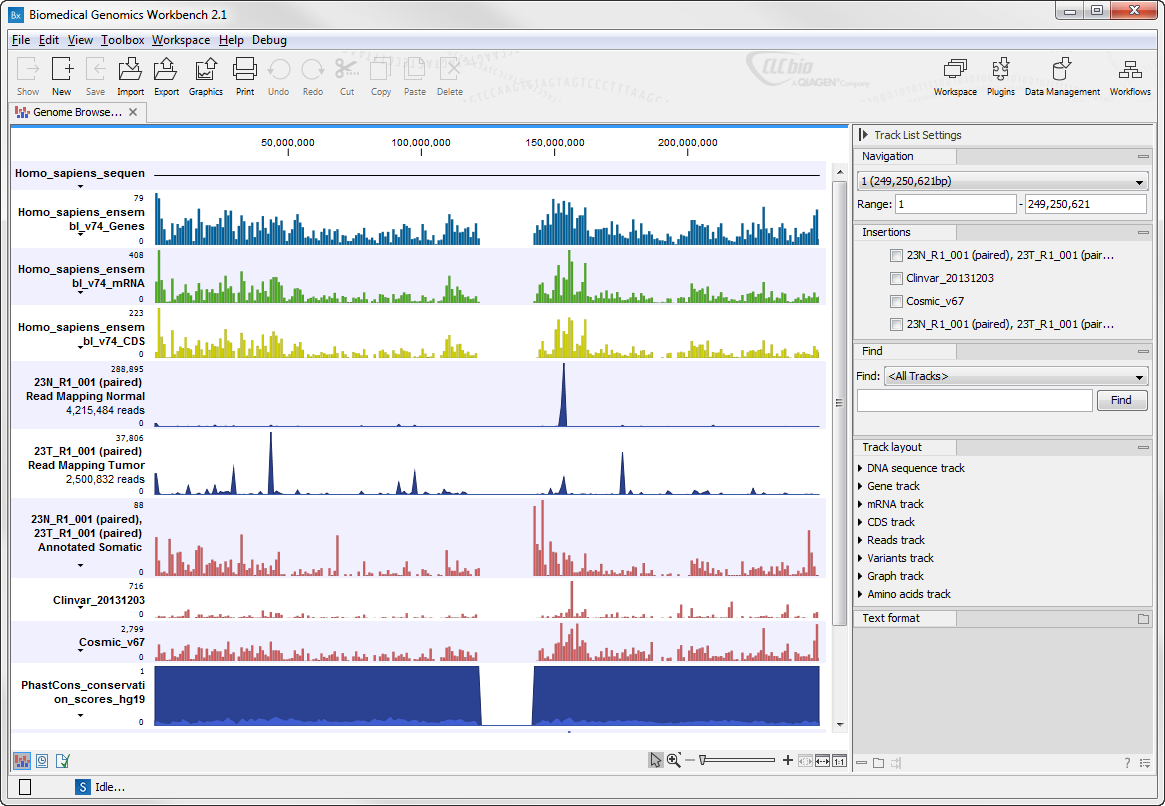Open the Plugins manager
This screenshot has width=1165, height=806.
tap(1000, 75)
